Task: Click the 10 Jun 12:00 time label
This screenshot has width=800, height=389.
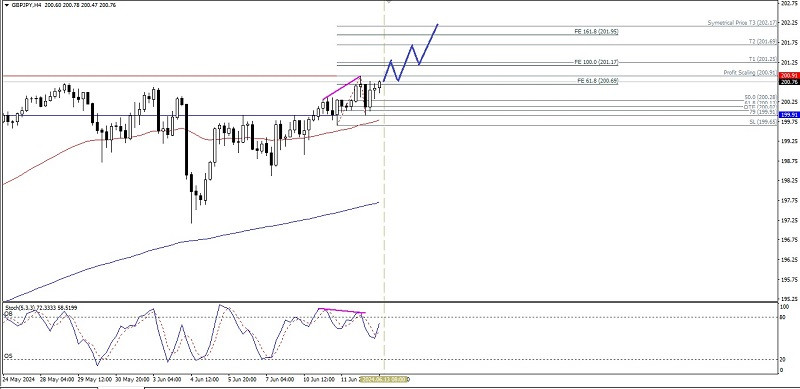Action: coord(319,380)
